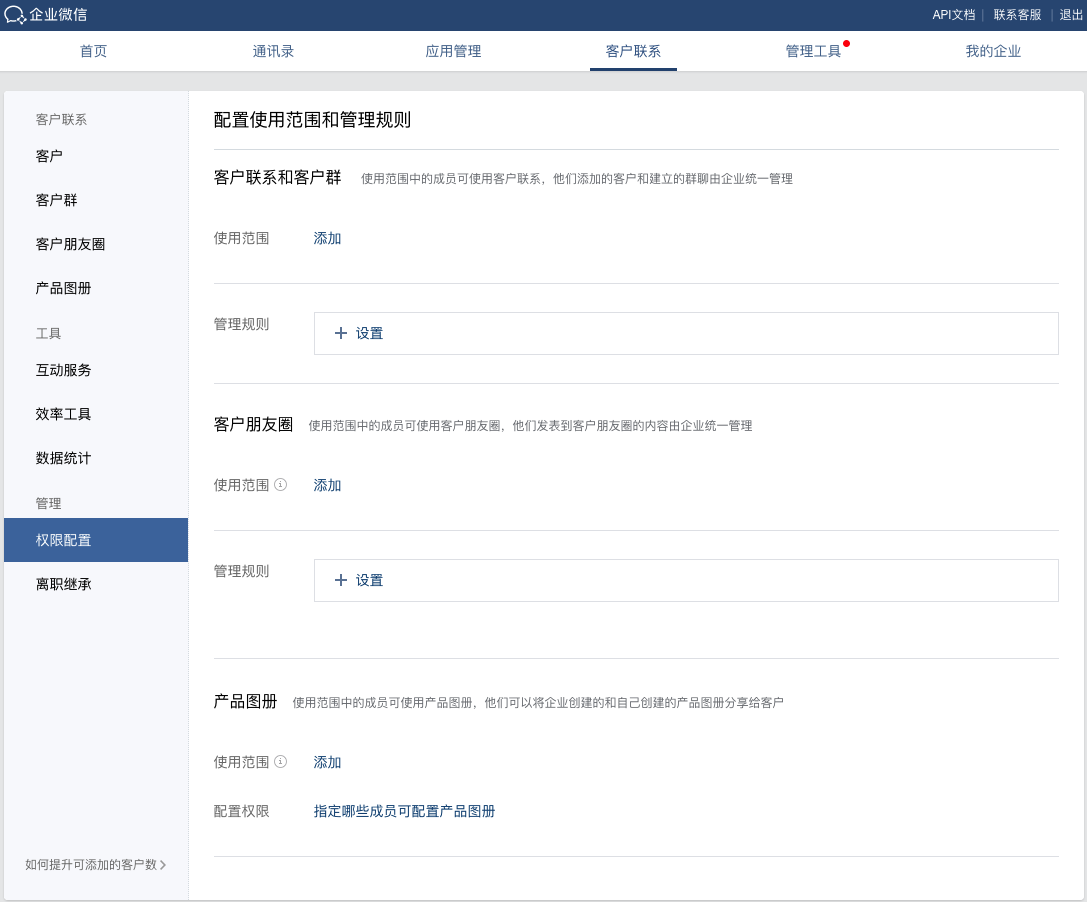Go to 应用管理 tab

453,52
